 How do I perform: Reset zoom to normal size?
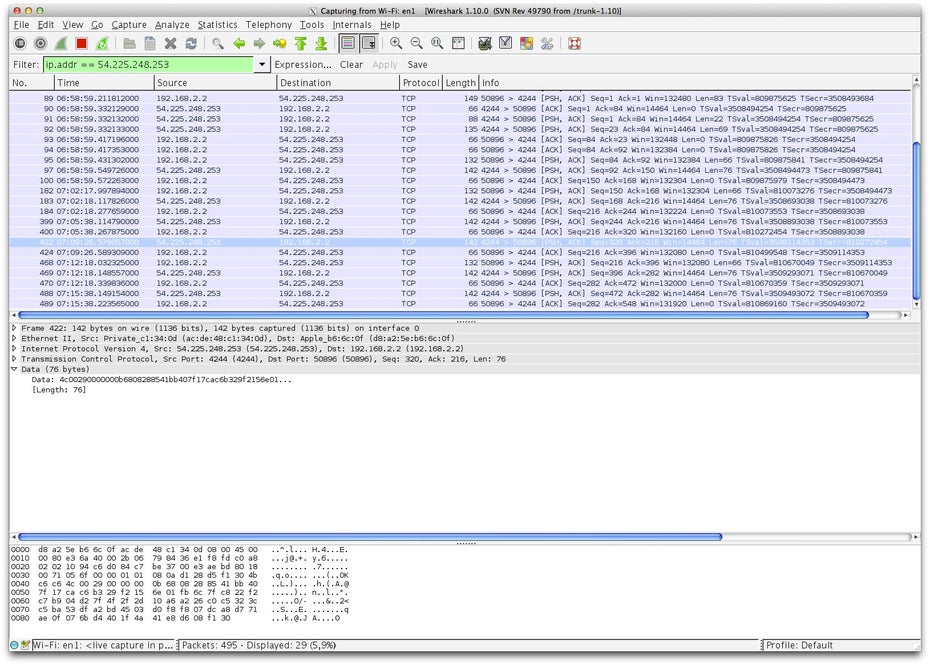[x=437, y=43]
